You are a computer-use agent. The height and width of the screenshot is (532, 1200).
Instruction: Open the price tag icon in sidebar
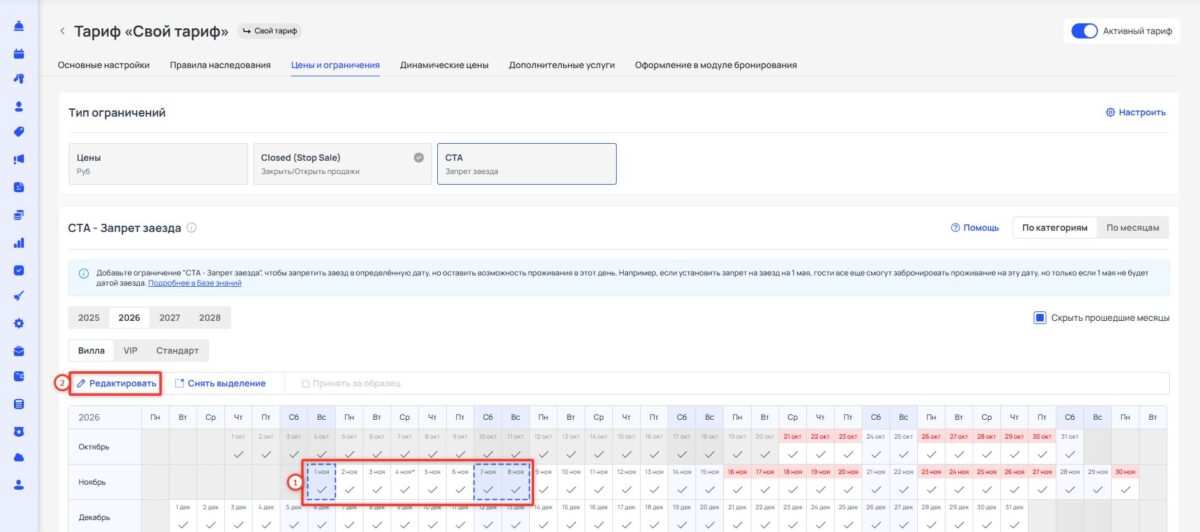pyautogui.click(x=18, y=132)
